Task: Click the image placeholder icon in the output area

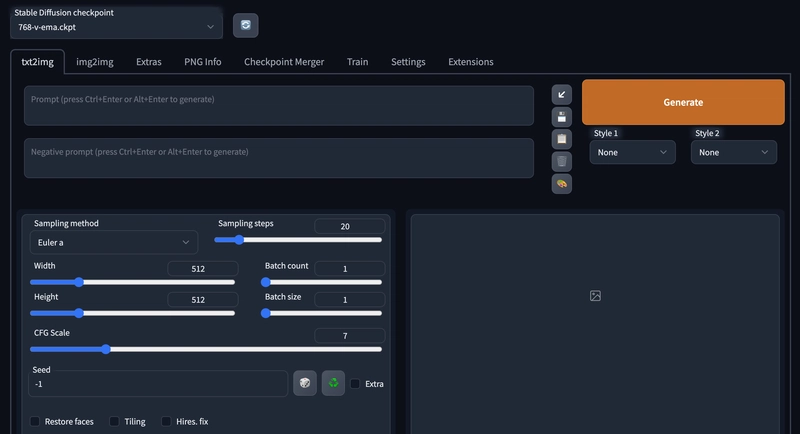Action: (x=595, y=296)
